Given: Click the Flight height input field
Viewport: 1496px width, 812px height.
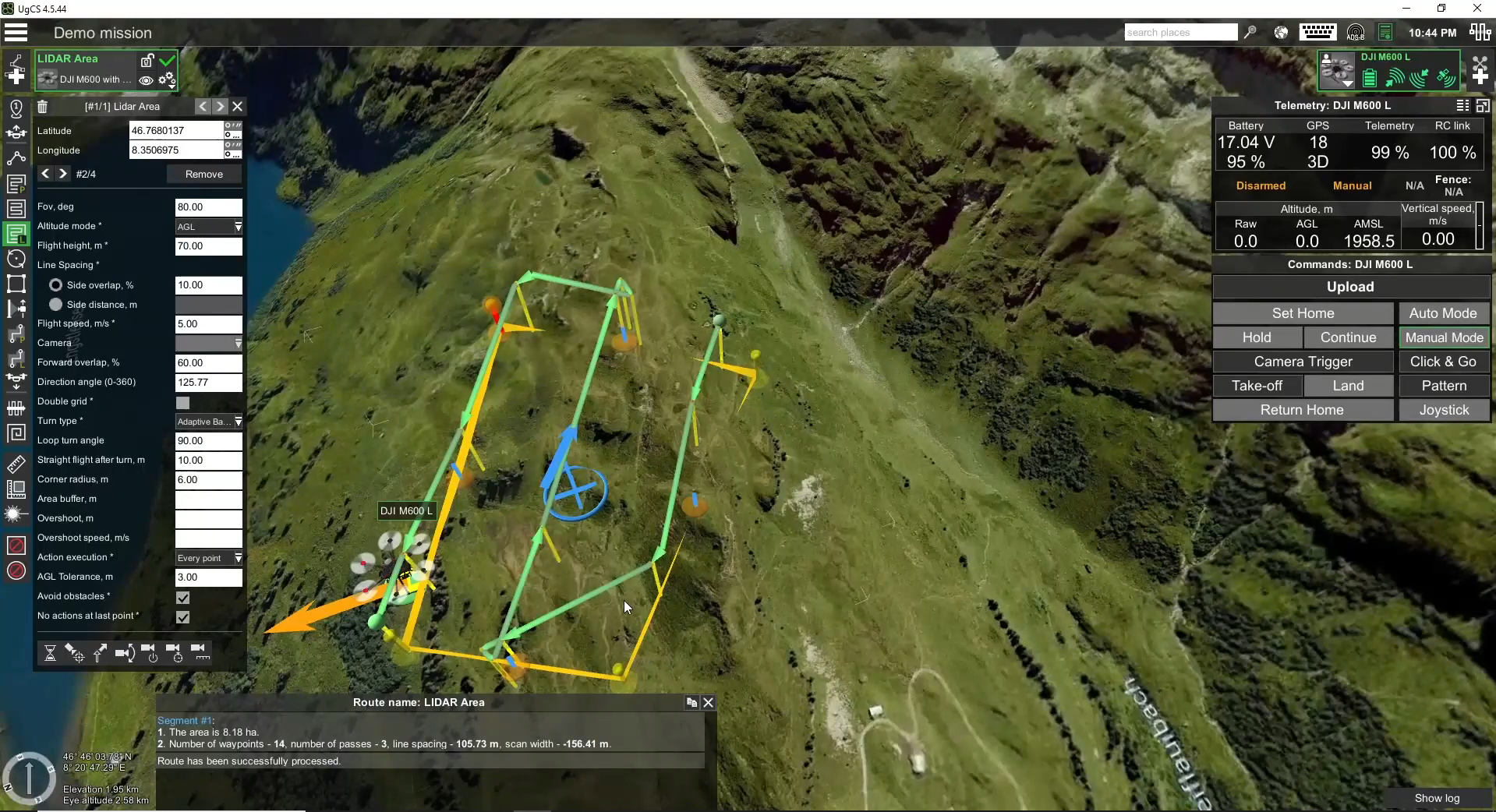Looking at the screenshot, I should 208,246.
